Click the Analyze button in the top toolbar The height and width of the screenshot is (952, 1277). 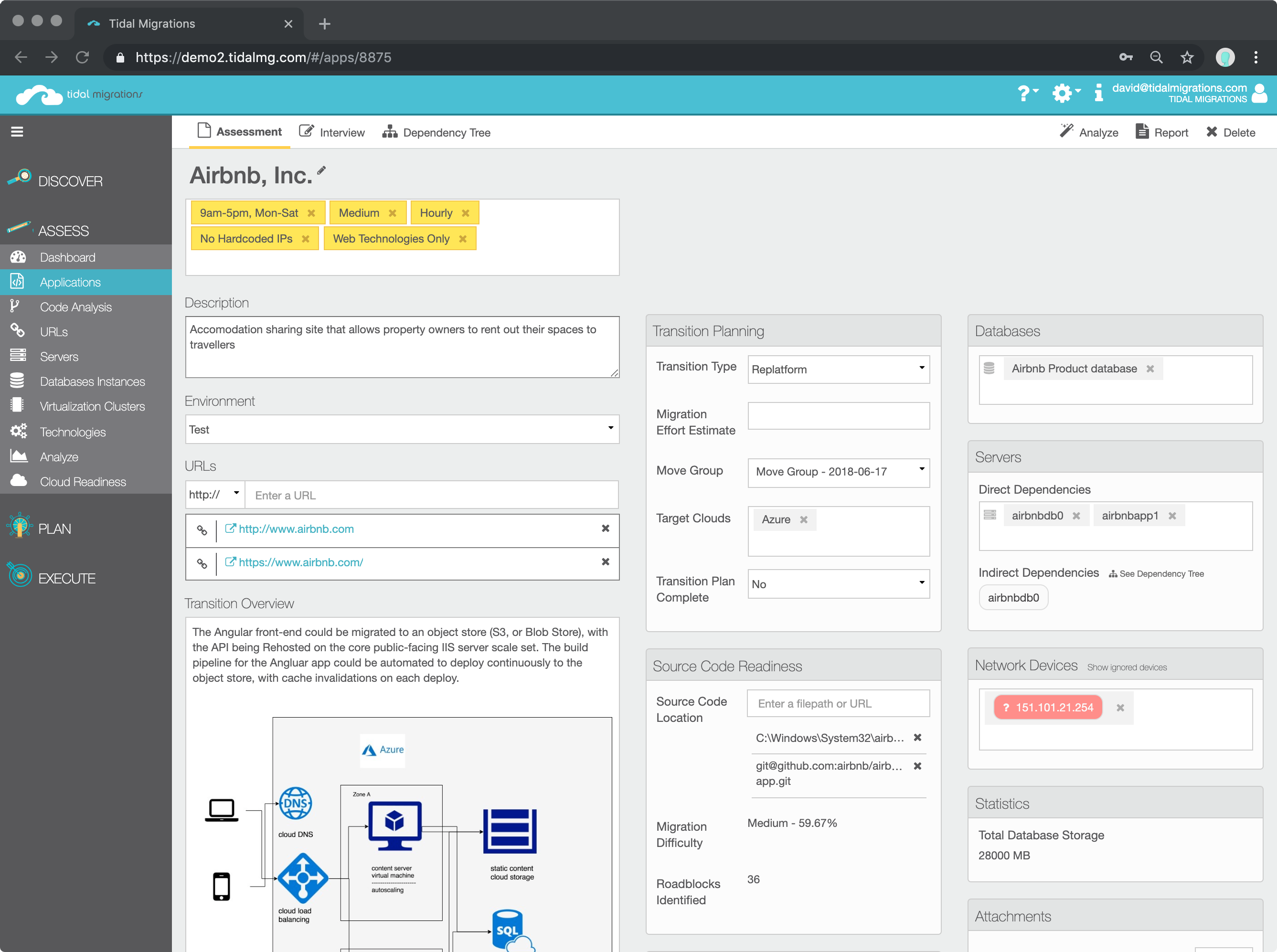tap(1089, 133)
